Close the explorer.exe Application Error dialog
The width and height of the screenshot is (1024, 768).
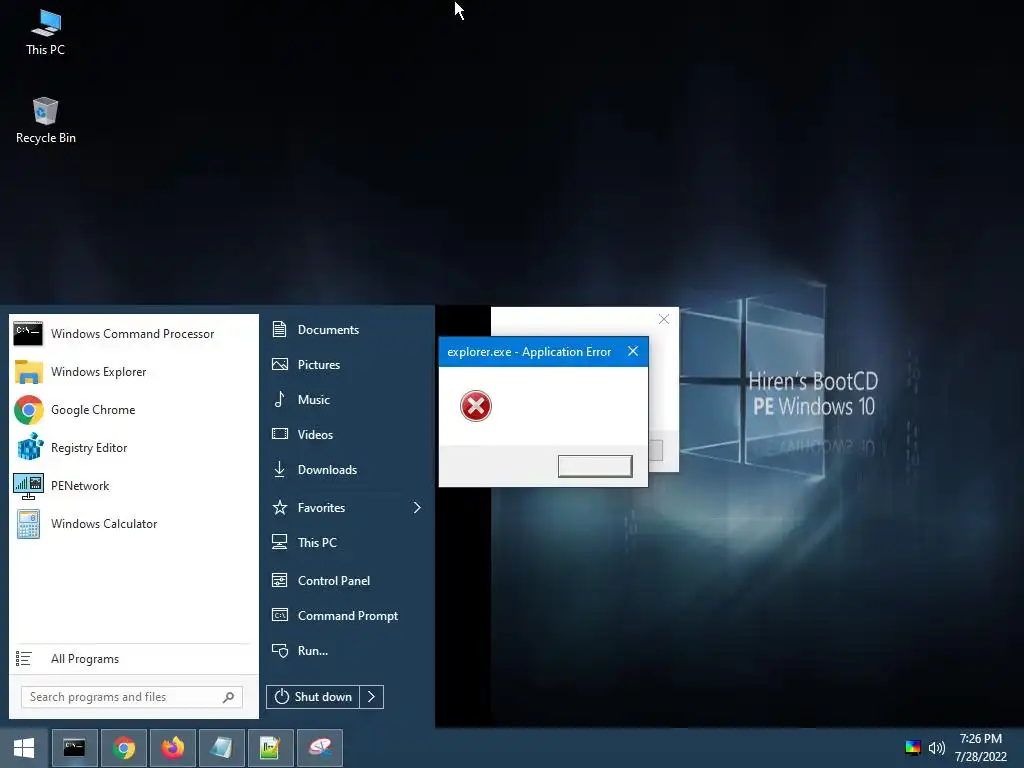(633, 351)
